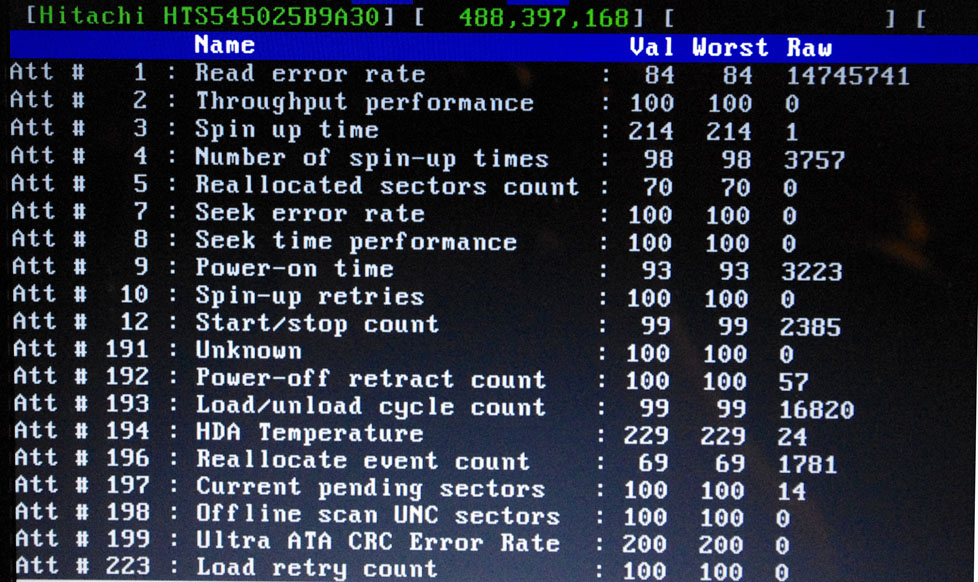The image size is (978, 582).
Task: Click Val 98 of Number of spin-up times
Action: pyautogui.click(x=659, y=159)
